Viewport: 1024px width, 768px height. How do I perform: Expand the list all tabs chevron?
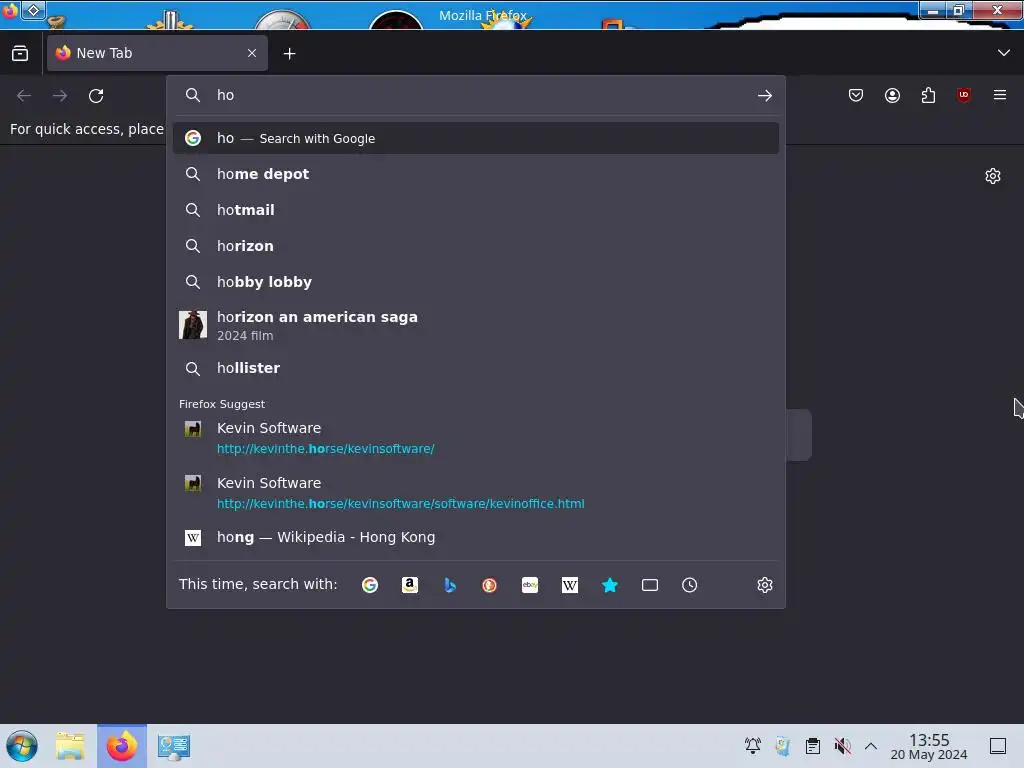tap(1004, 53)
